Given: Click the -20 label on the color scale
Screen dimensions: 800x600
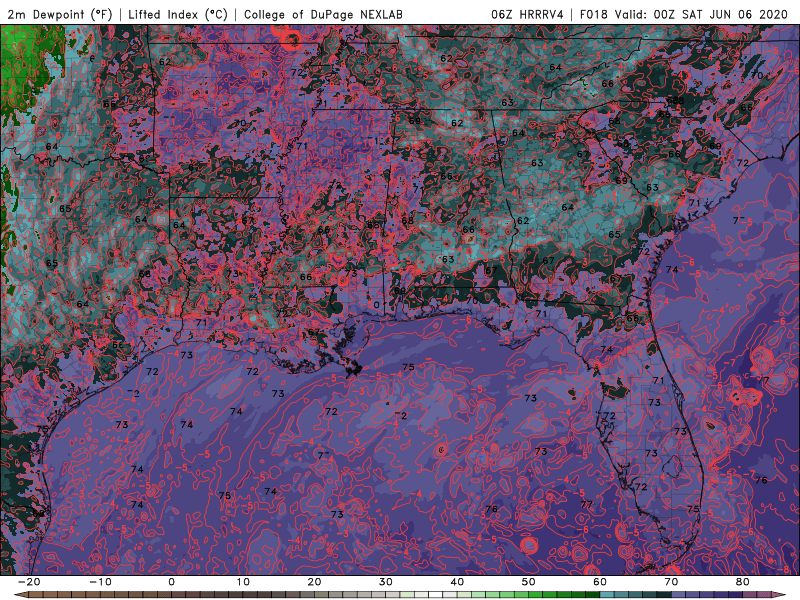Looking at the screenshot, I should pos(29,582).
